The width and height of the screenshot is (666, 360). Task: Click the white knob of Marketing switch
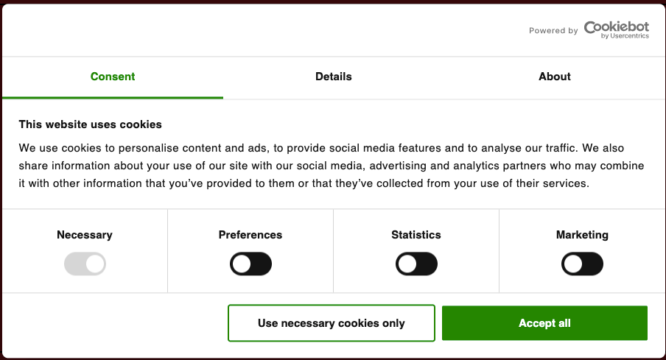pos(573,264)
